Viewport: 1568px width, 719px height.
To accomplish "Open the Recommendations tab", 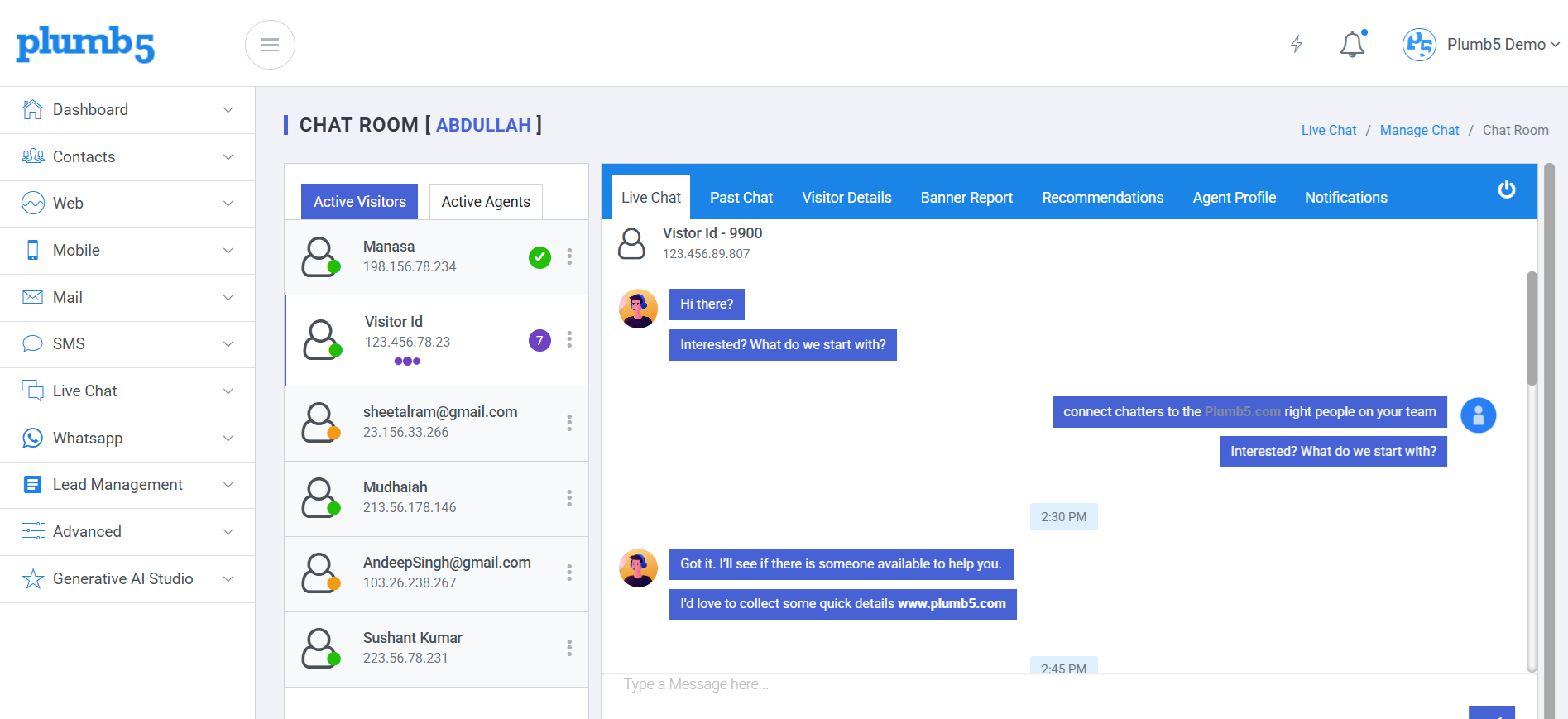I will (x=1103, y=198).
